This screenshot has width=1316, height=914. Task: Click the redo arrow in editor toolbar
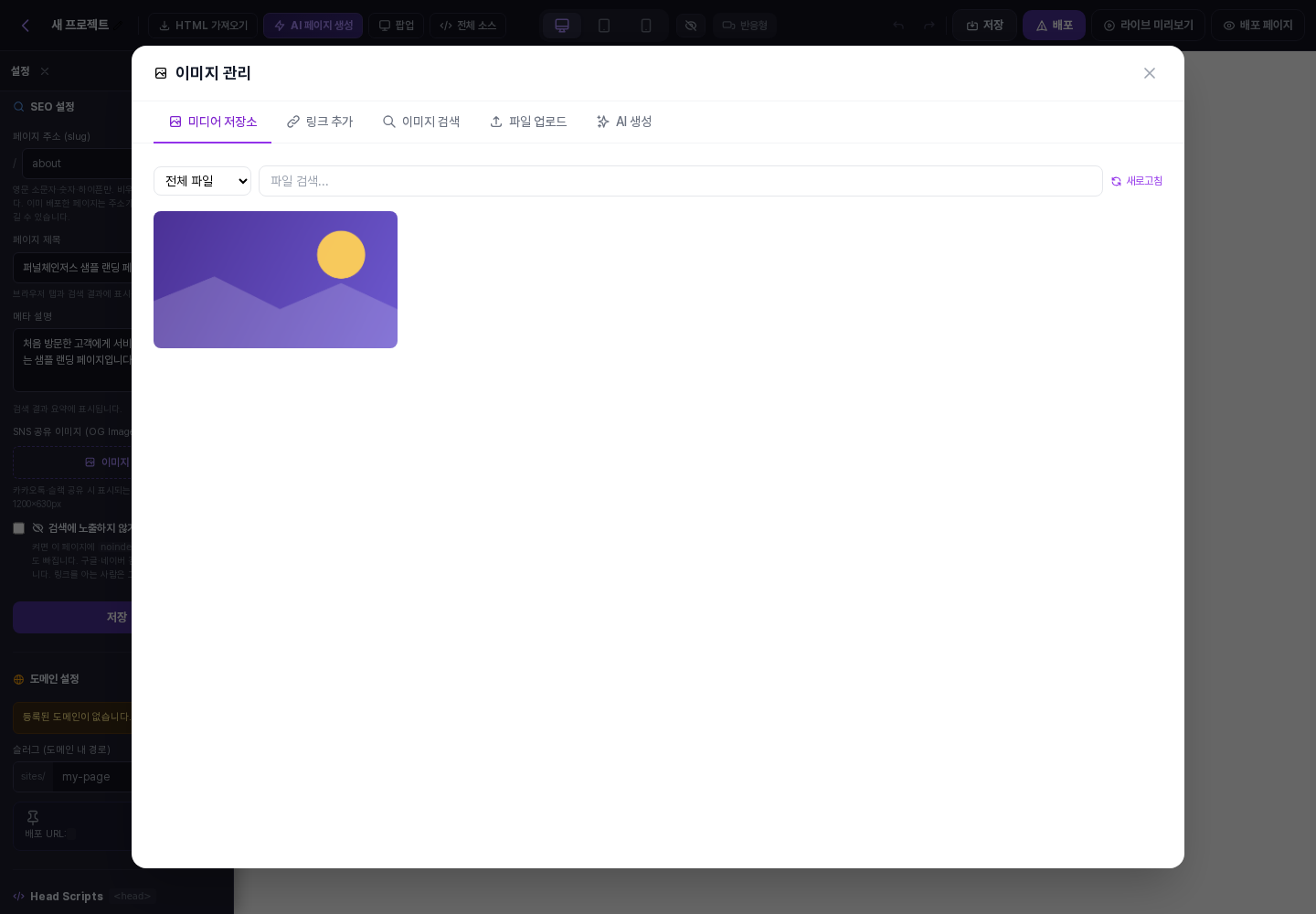[929, 26]
